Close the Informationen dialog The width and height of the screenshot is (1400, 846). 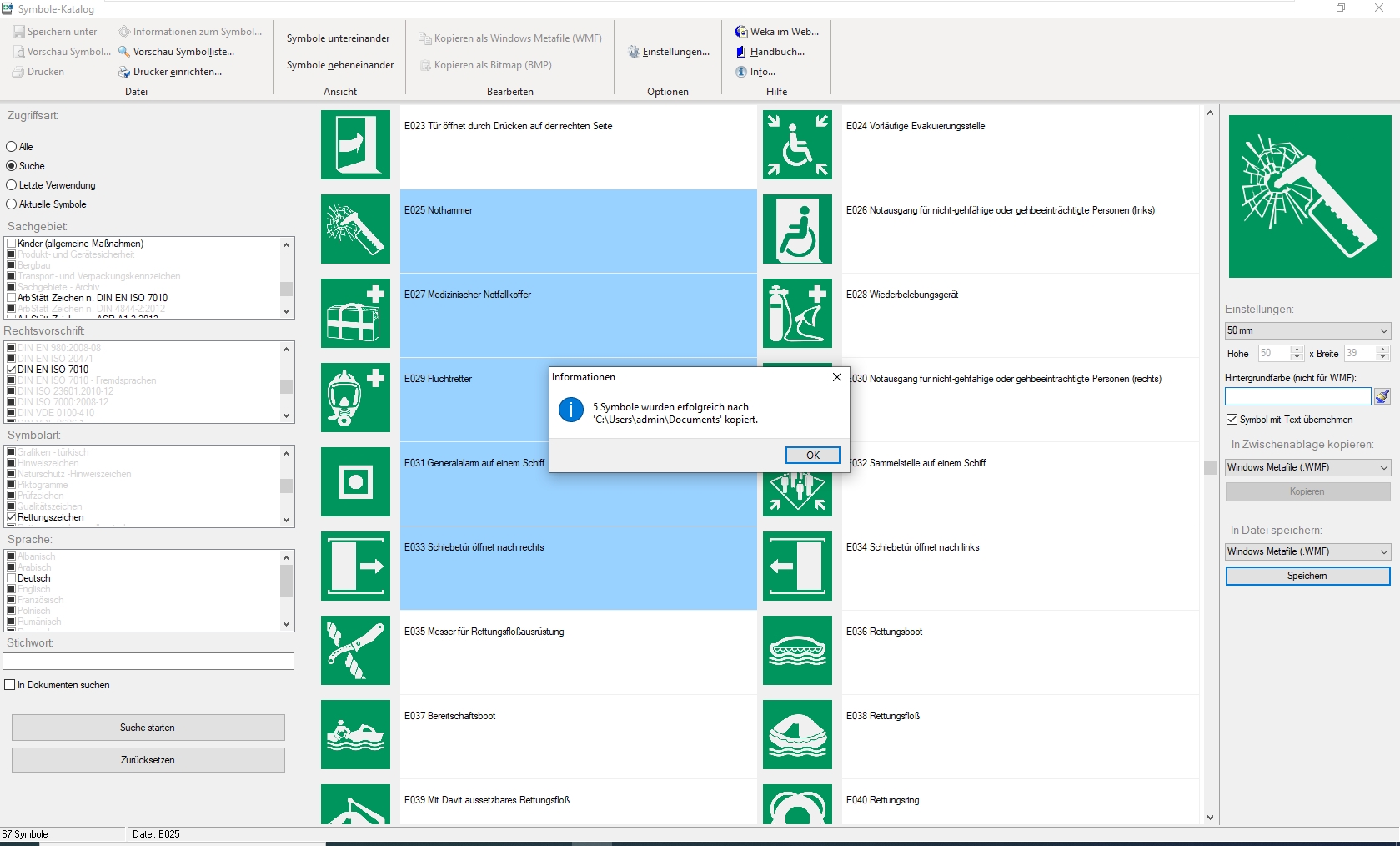coord(836,377)
